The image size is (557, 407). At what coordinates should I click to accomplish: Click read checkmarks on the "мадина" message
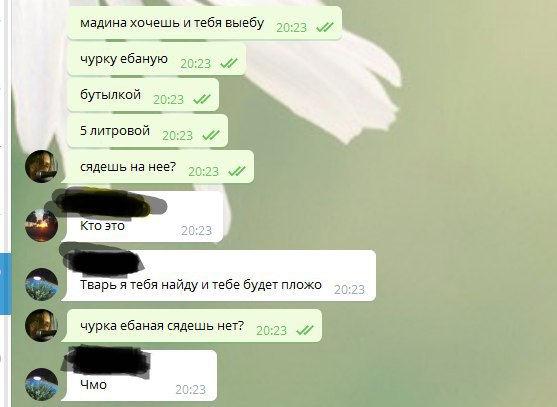click(325, 27)
